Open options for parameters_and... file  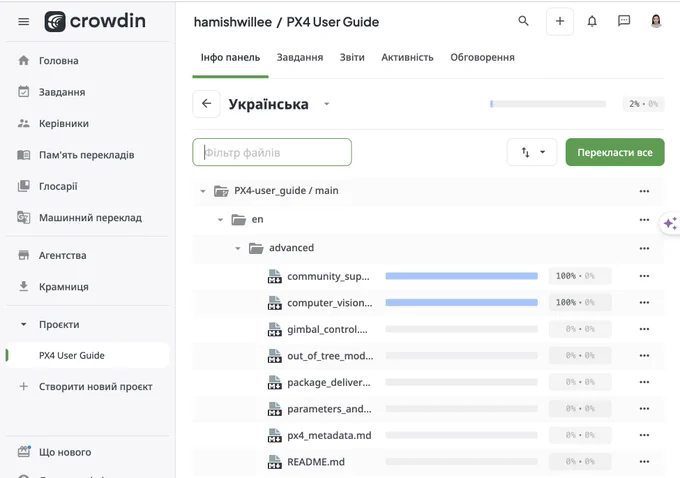(644, 409)
